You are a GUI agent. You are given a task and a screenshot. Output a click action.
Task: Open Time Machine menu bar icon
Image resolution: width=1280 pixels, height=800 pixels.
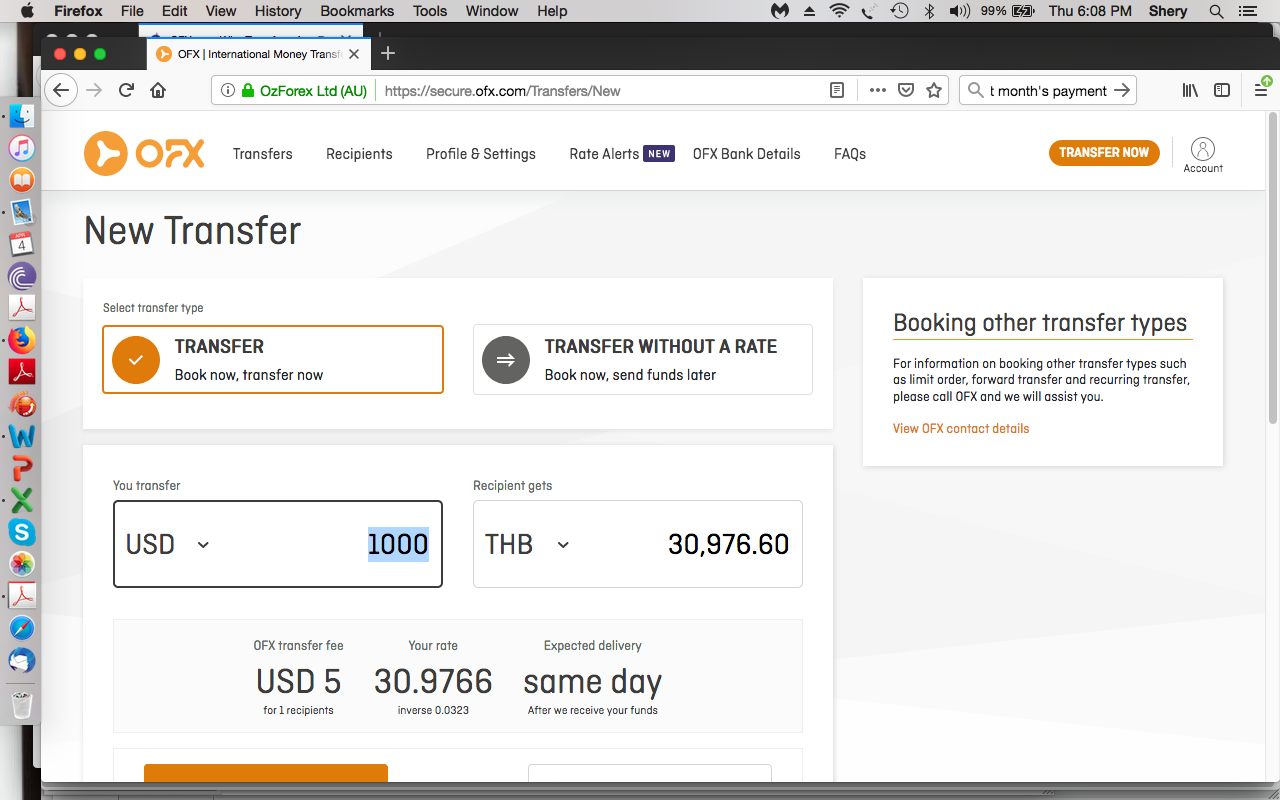[900, 11]
